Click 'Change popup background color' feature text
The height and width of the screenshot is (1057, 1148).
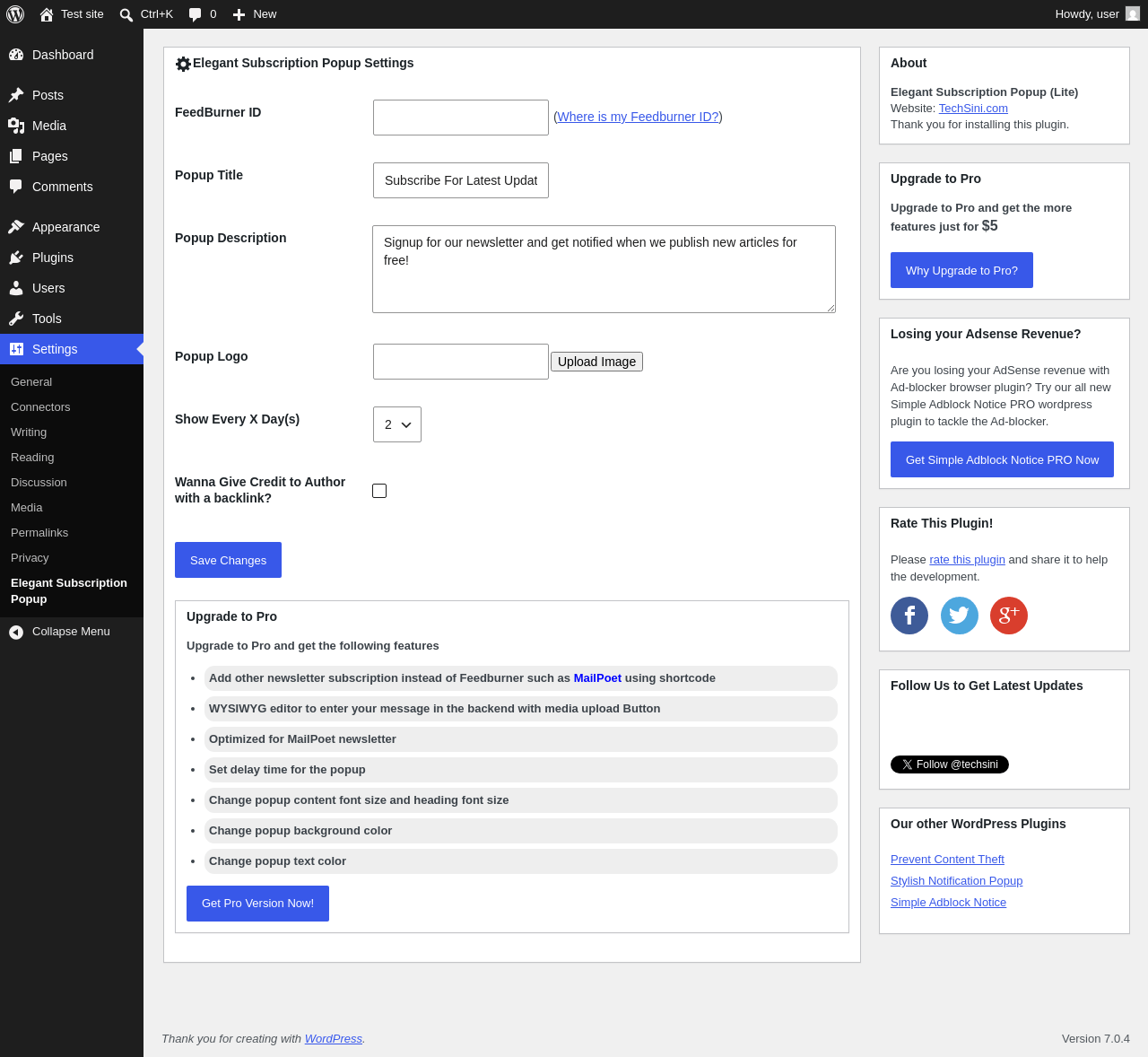300,831
